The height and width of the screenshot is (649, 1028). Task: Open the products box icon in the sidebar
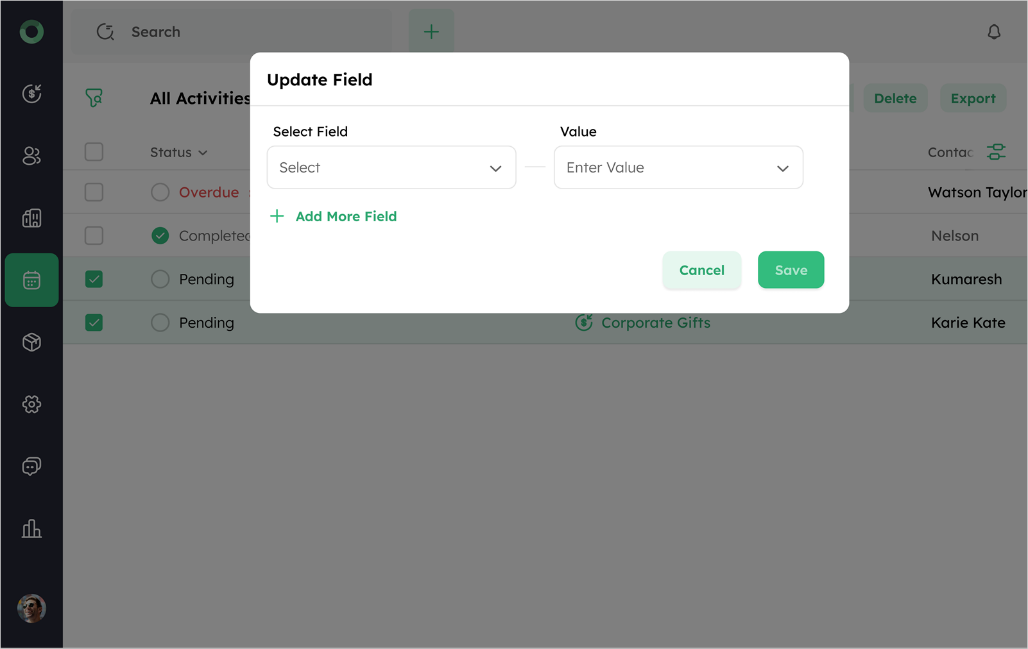[31, 342]
